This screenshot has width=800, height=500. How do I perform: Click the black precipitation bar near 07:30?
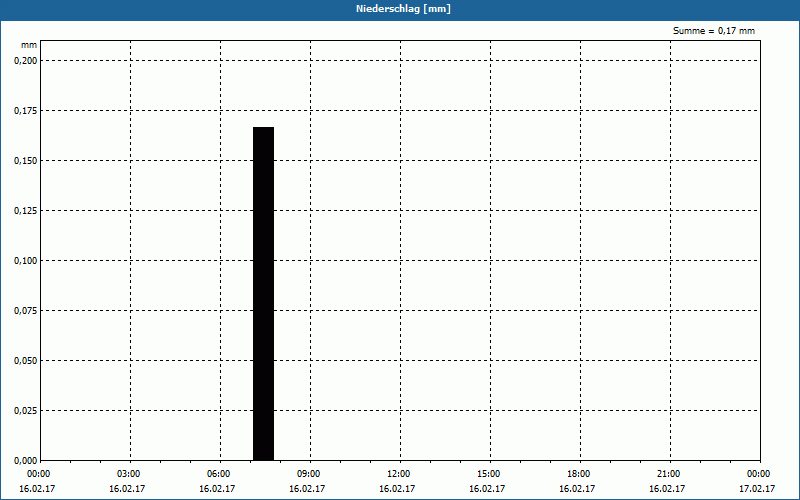pyautogui.click(x=263, y=294)
